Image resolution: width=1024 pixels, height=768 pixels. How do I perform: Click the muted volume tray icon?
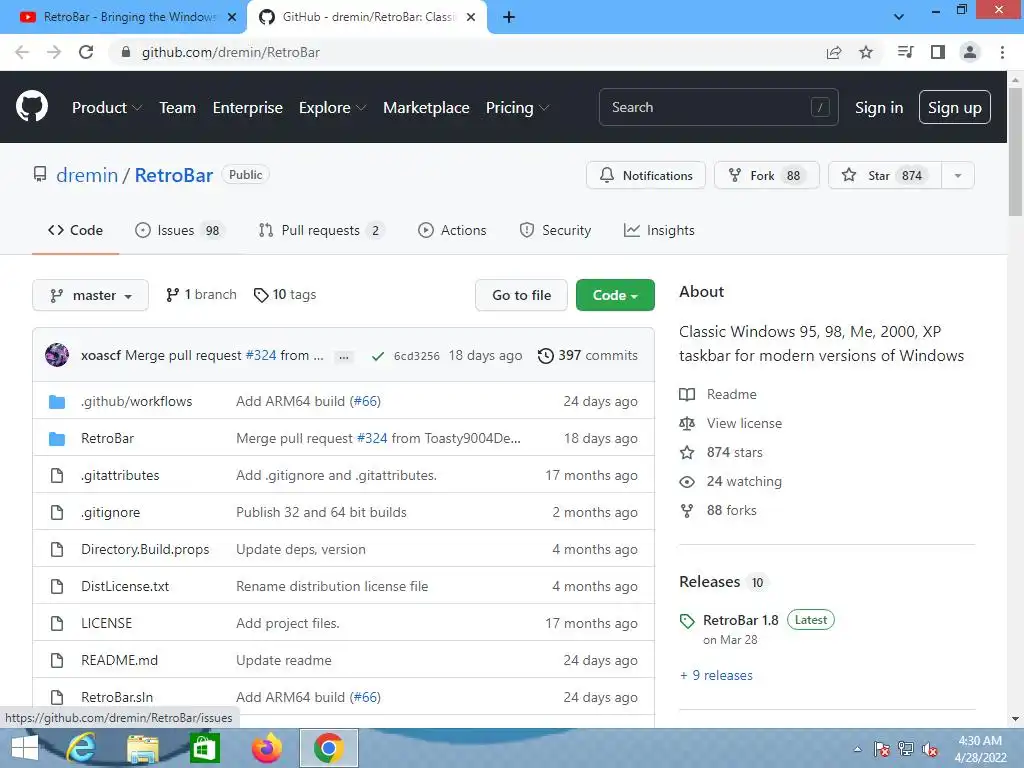[x=930, y=749]
